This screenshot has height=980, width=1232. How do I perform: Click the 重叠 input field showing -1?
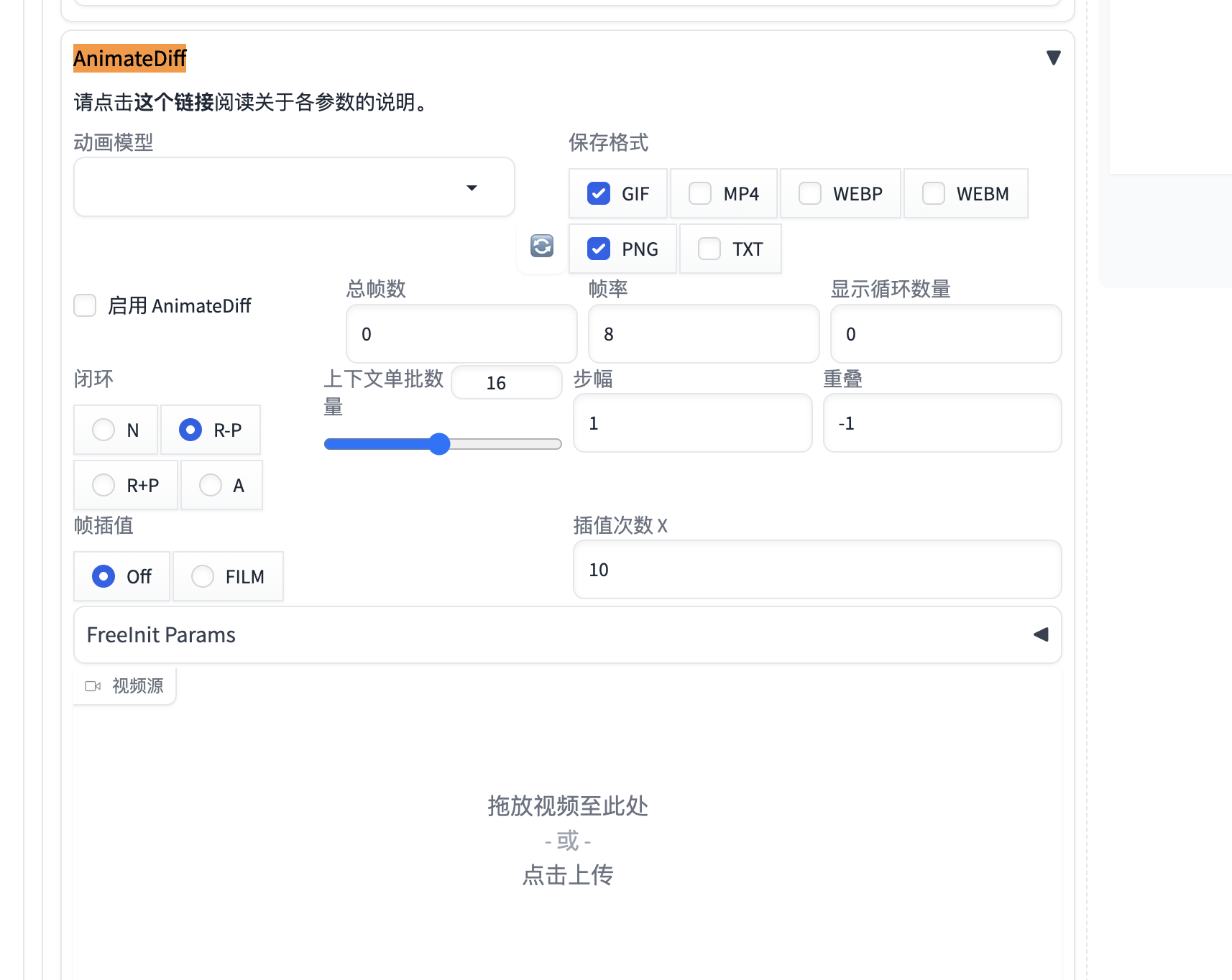click(942, 423)
